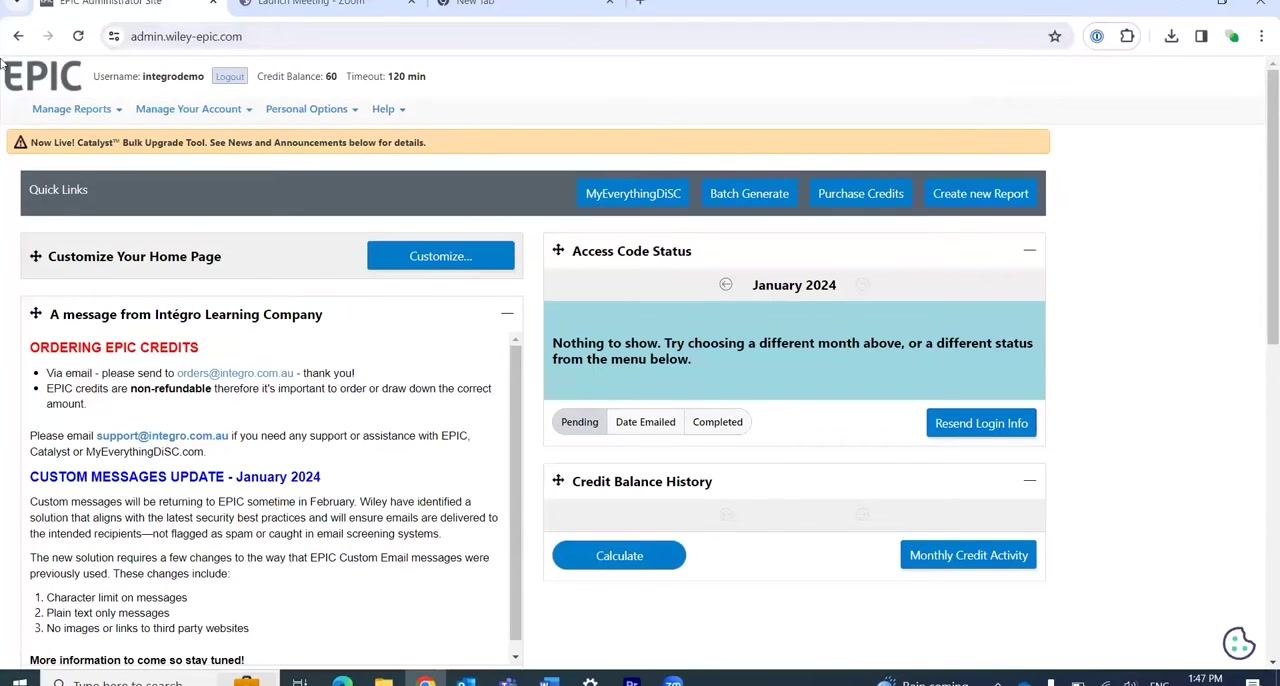Click the warning icon in the announcement banner
Image resolution: width=1280 pixels, height=686 pixels.
pyautogui.click(x=20, y=142)
